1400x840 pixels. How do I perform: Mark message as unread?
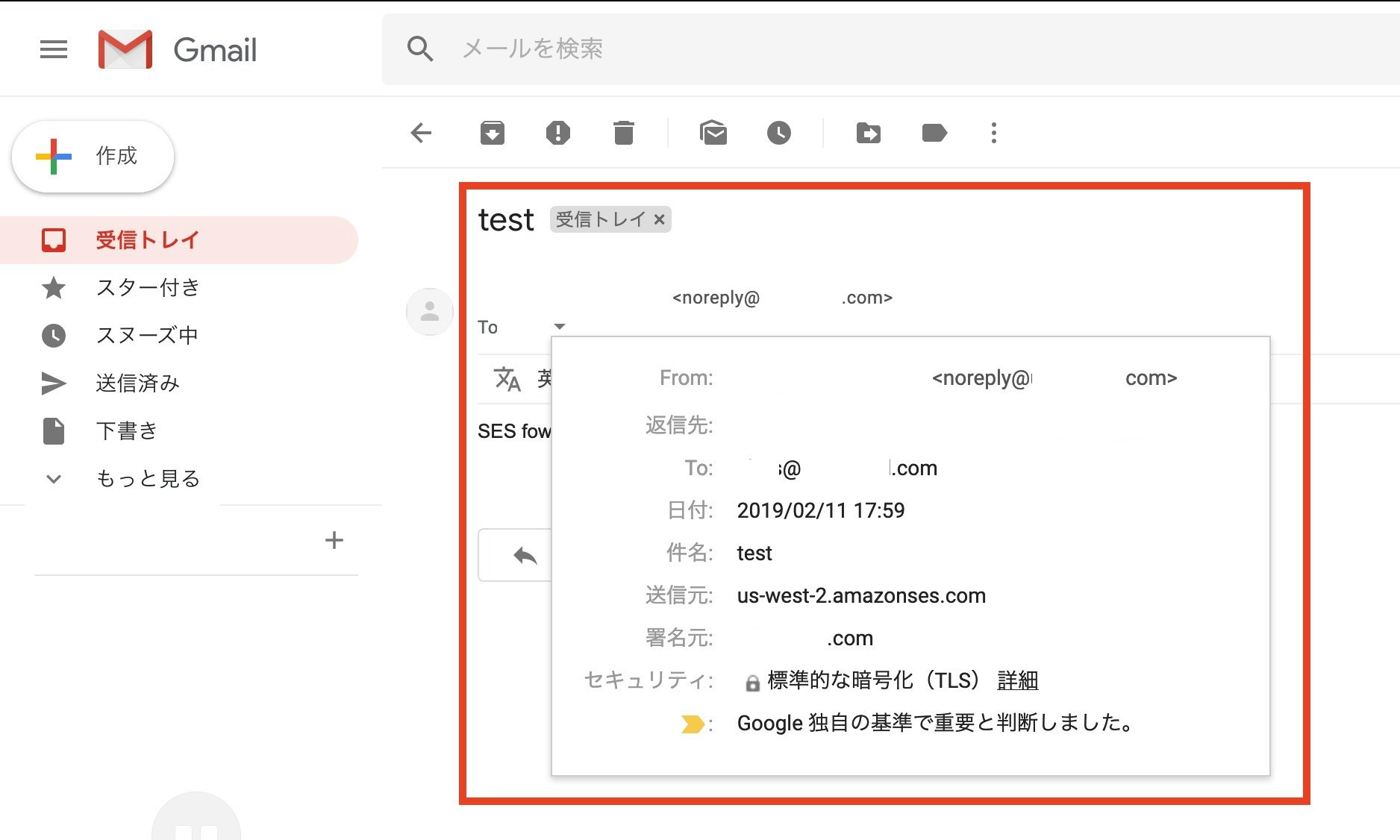(x=713, y=133)
